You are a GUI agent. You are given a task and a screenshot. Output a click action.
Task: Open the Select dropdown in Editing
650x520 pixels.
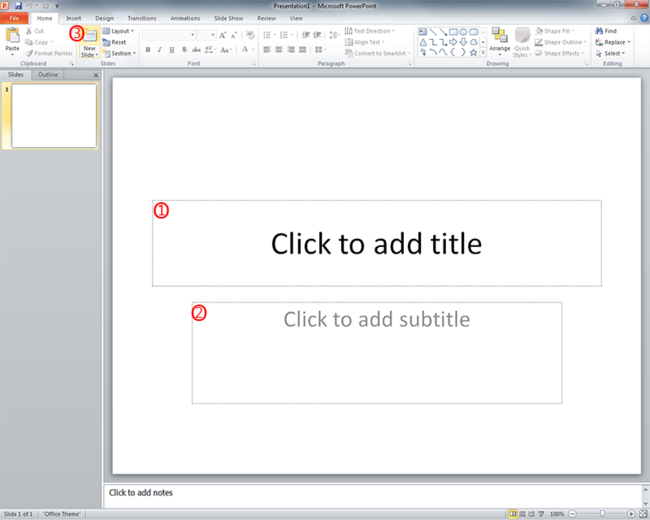(608, 53)
